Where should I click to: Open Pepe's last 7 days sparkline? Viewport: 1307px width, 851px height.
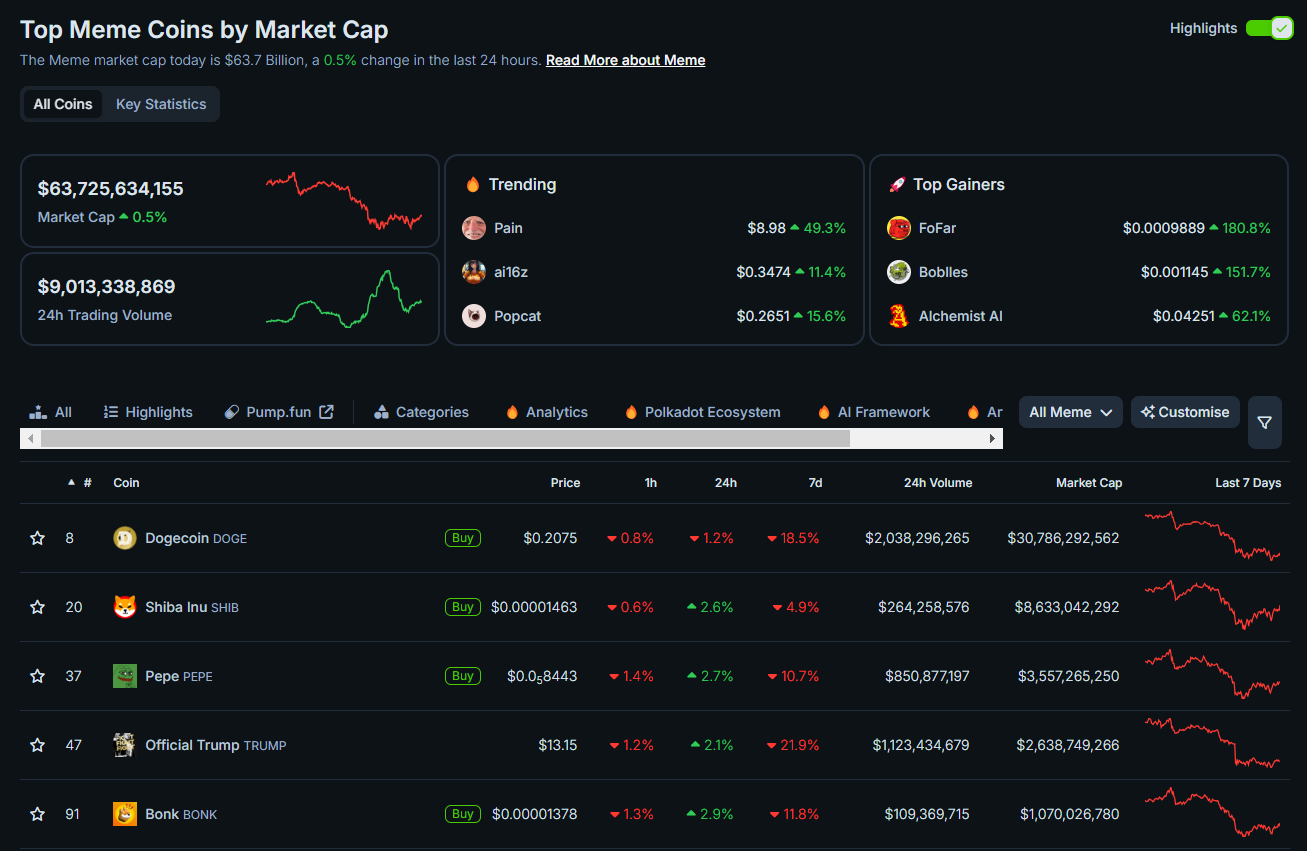[x=1212, y=673]
